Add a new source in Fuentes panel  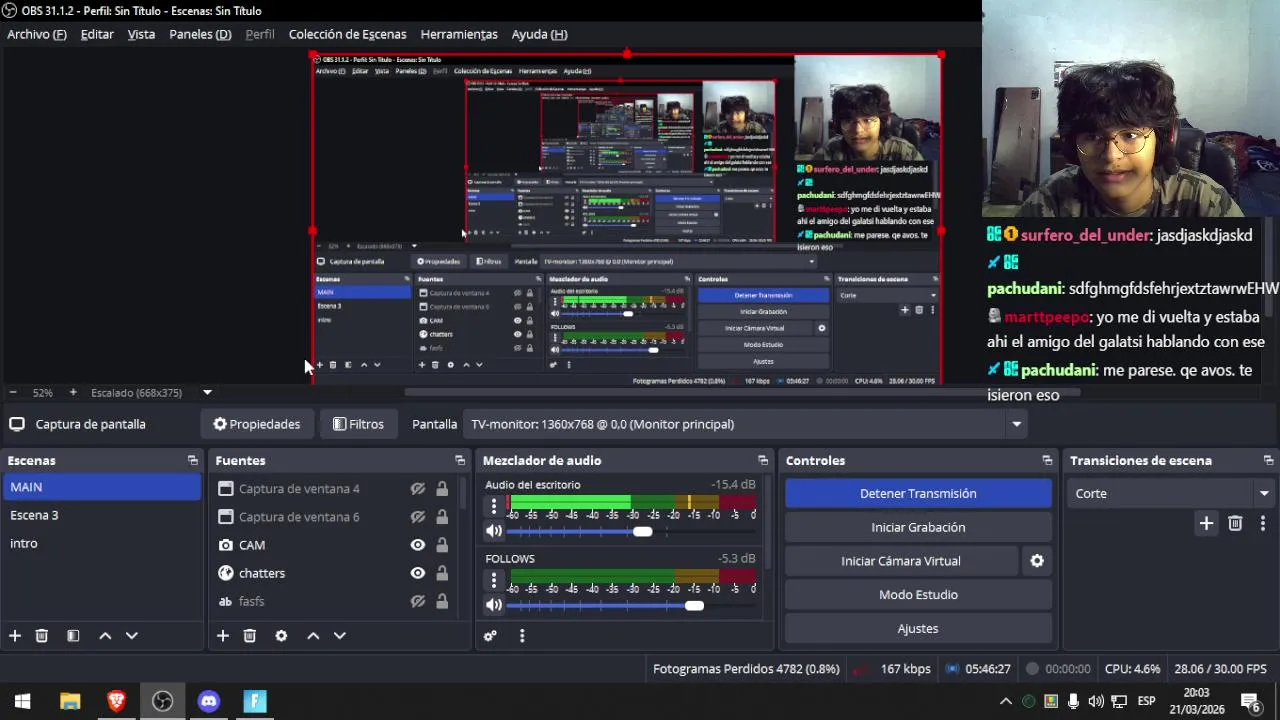click(x=223, y=636)
